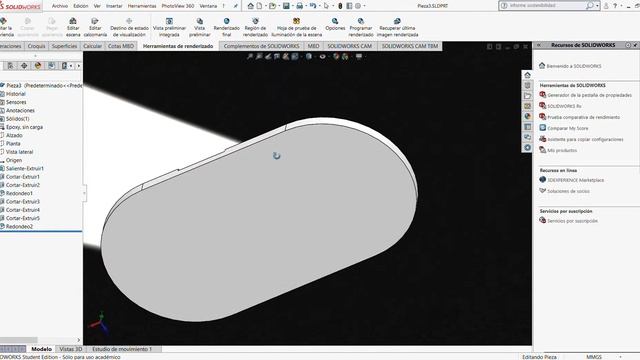Click Recuperar última imagen renderizada
The image size is (640, 360).
point(397,27)
